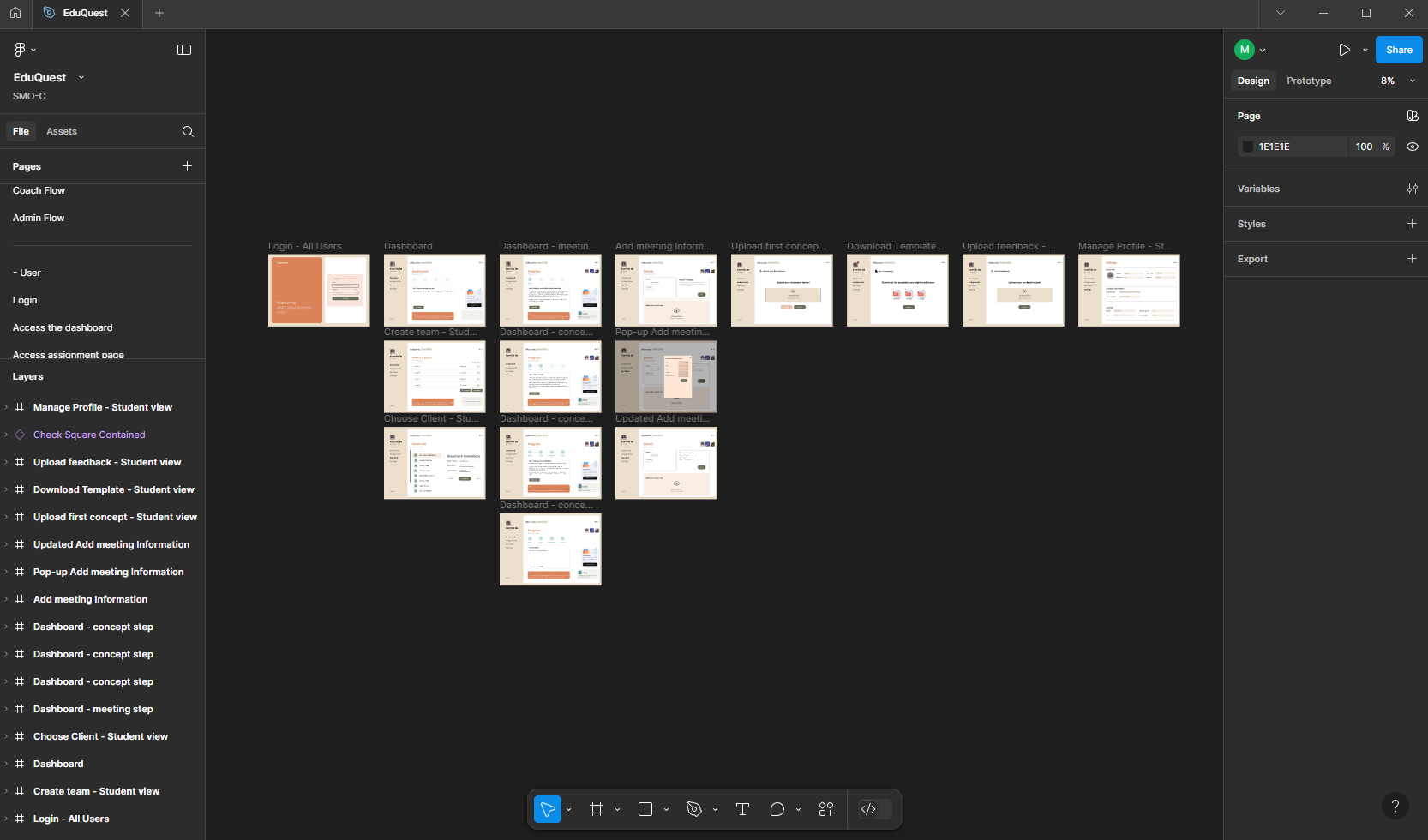Switch to the Prototype tab

1309,81
